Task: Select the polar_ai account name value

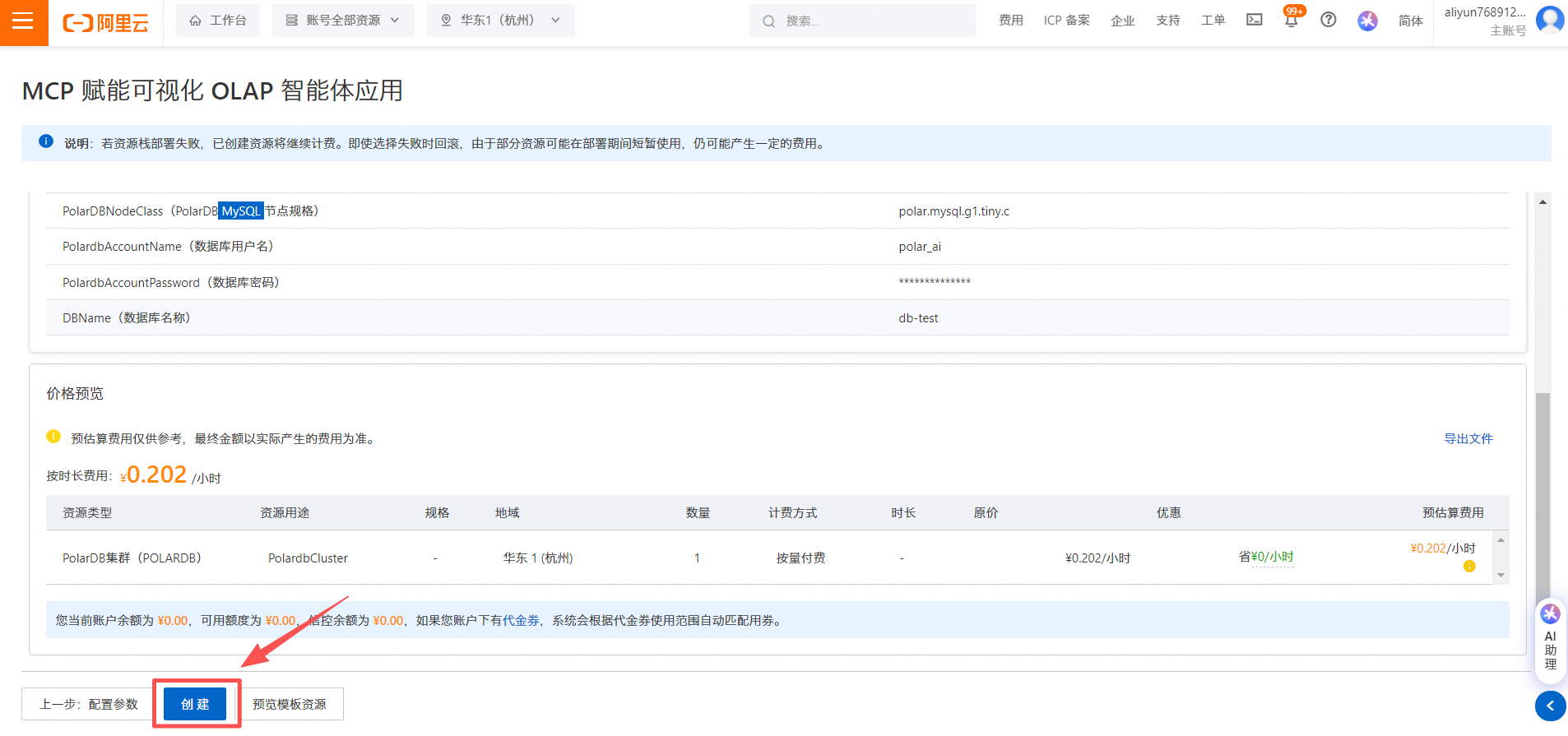Action: pyautogui.click(x=920, y=247)
